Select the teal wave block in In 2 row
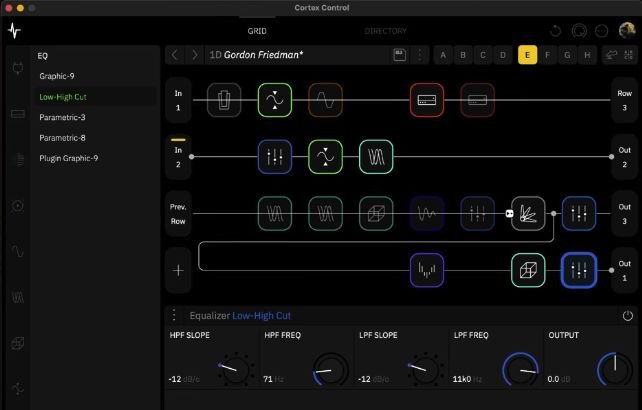Viewport: 642px width, 410px height. pyautogui.click(x=376, y=157)
